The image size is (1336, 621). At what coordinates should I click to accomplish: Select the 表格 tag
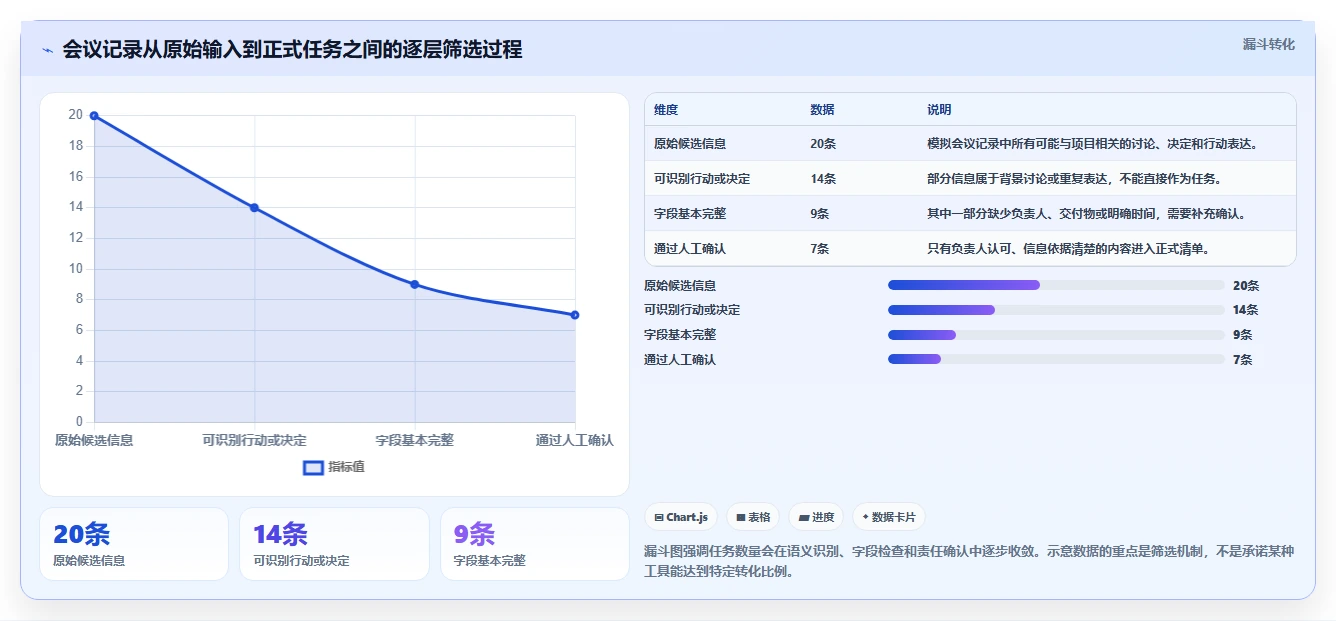click(x=753, y=517)
